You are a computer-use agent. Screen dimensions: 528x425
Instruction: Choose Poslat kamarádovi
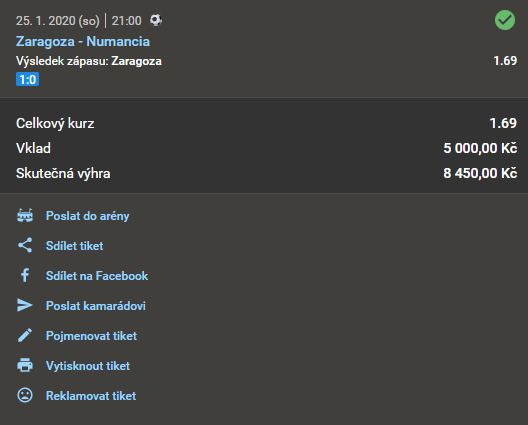[x=96, y=306]
